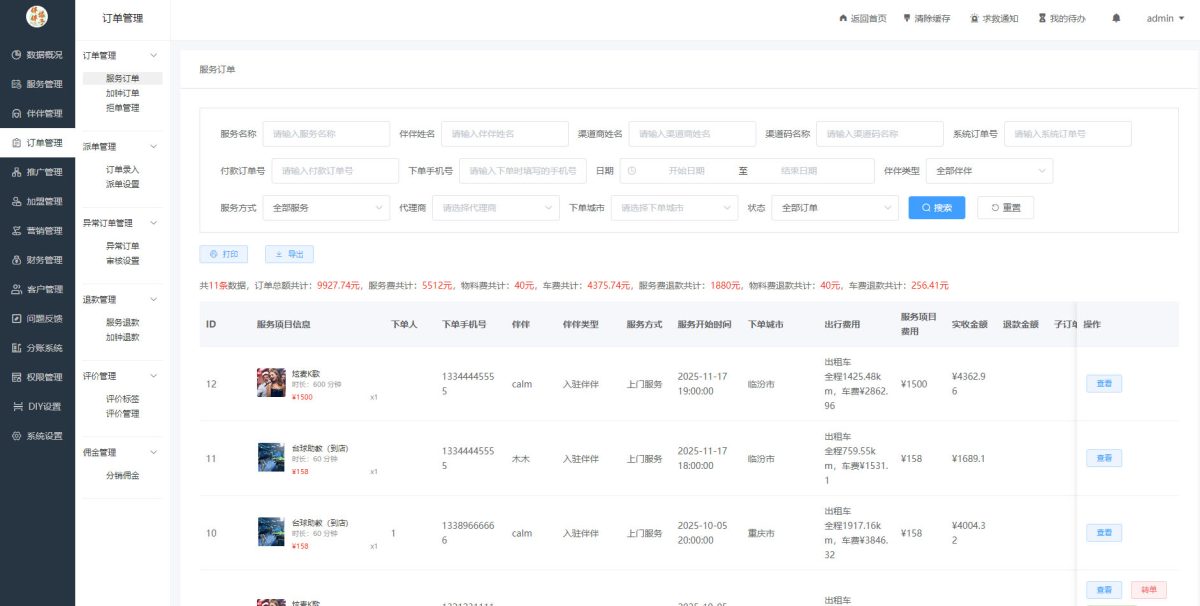The image size is (1200, 606).
Task: Select 加钟订单 in the submenu
Action: coord(123,93)
